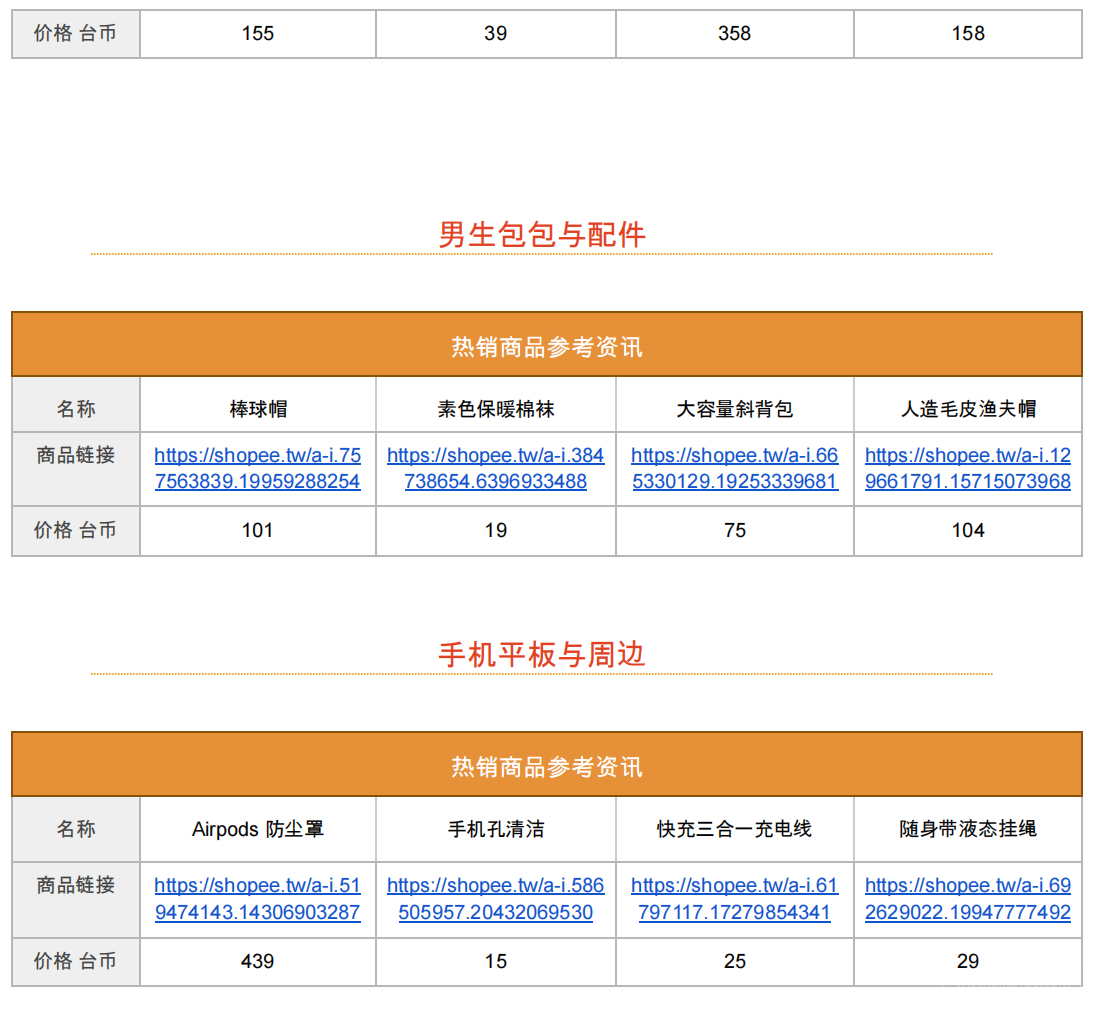Click the 名称 row label cell

(x=75, y=404)
